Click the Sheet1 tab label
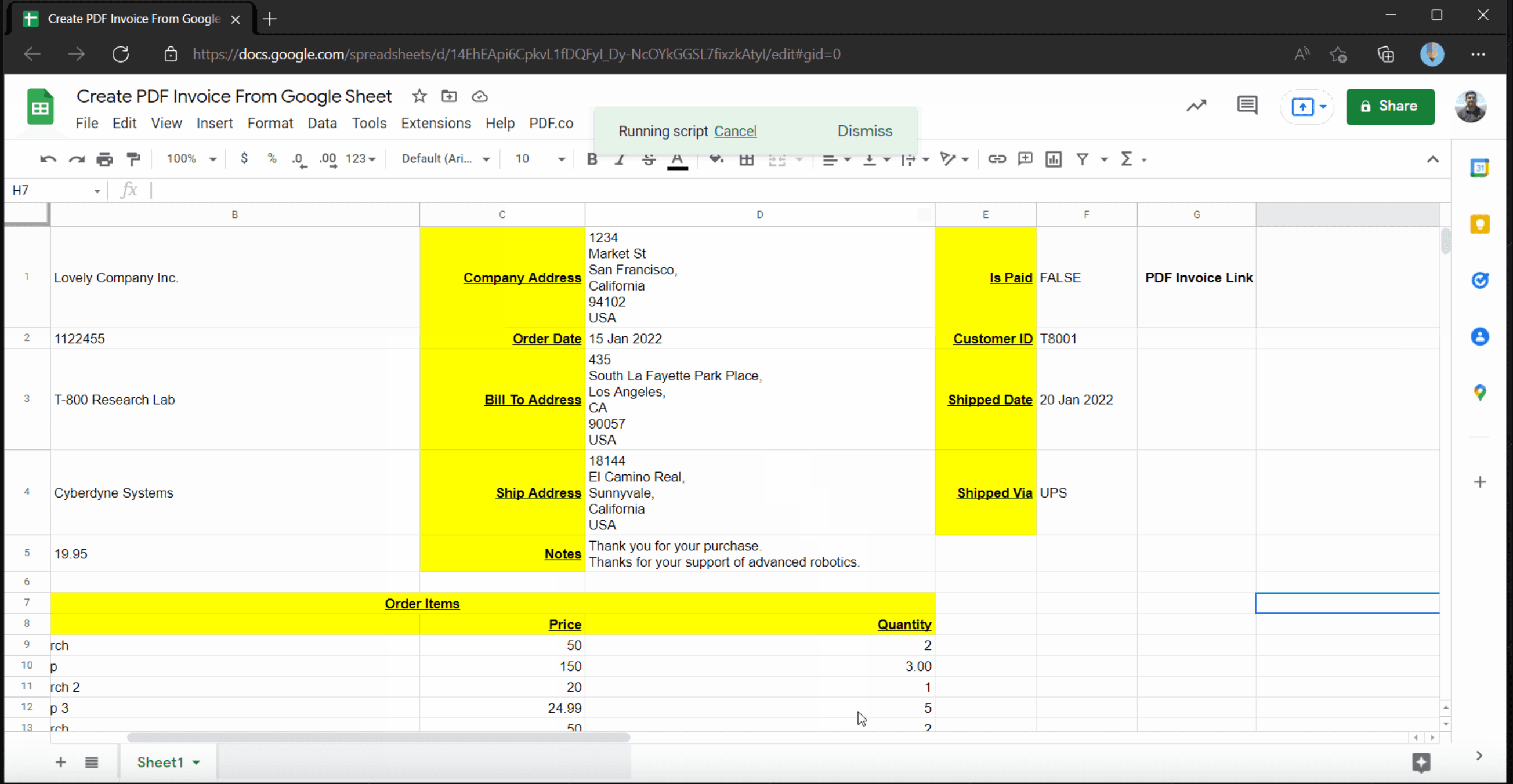Image resolution: width=1513 pixels, height=784 pixels. coord(159,762)
